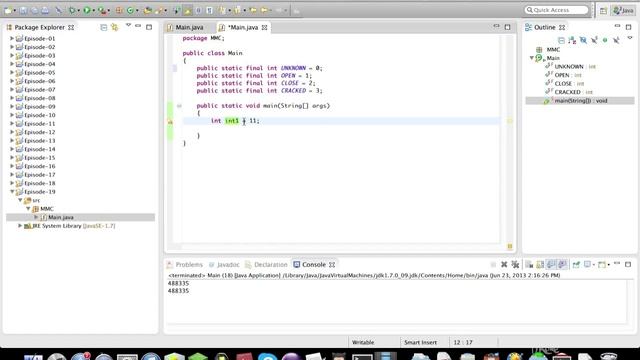Toggle Hide Fields in Outline
640x360 pixels.
click(583, 40)
